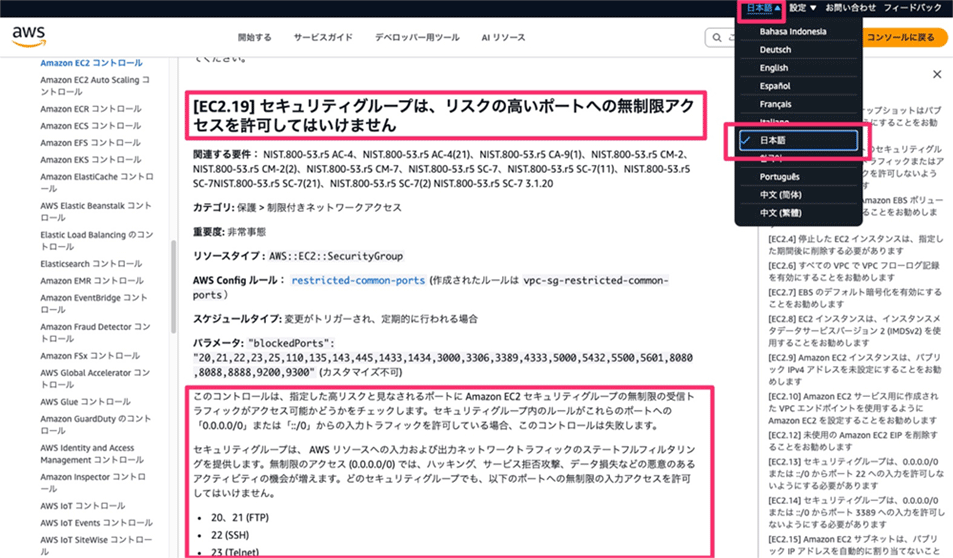
Task: Select Português language option
Action: 780,177
